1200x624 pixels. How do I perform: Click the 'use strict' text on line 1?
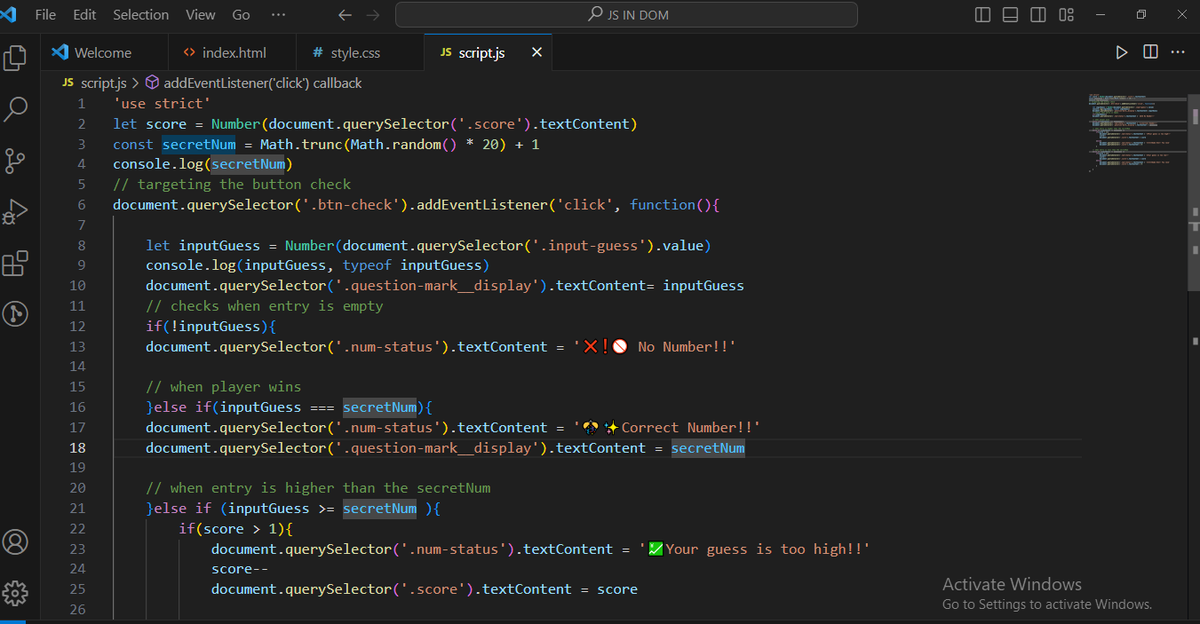(x=162, y=103)
